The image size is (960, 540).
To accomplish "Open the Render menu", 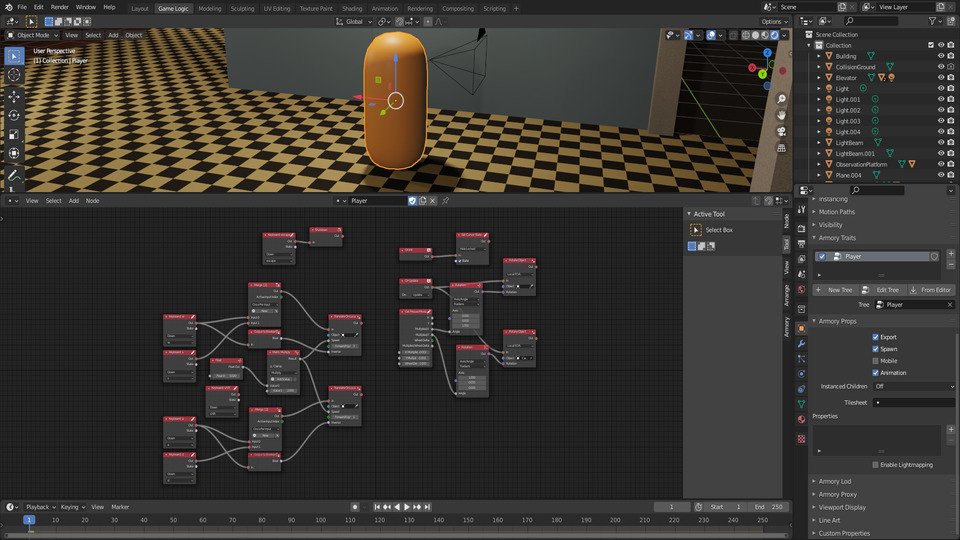I will tap(60, 7).
